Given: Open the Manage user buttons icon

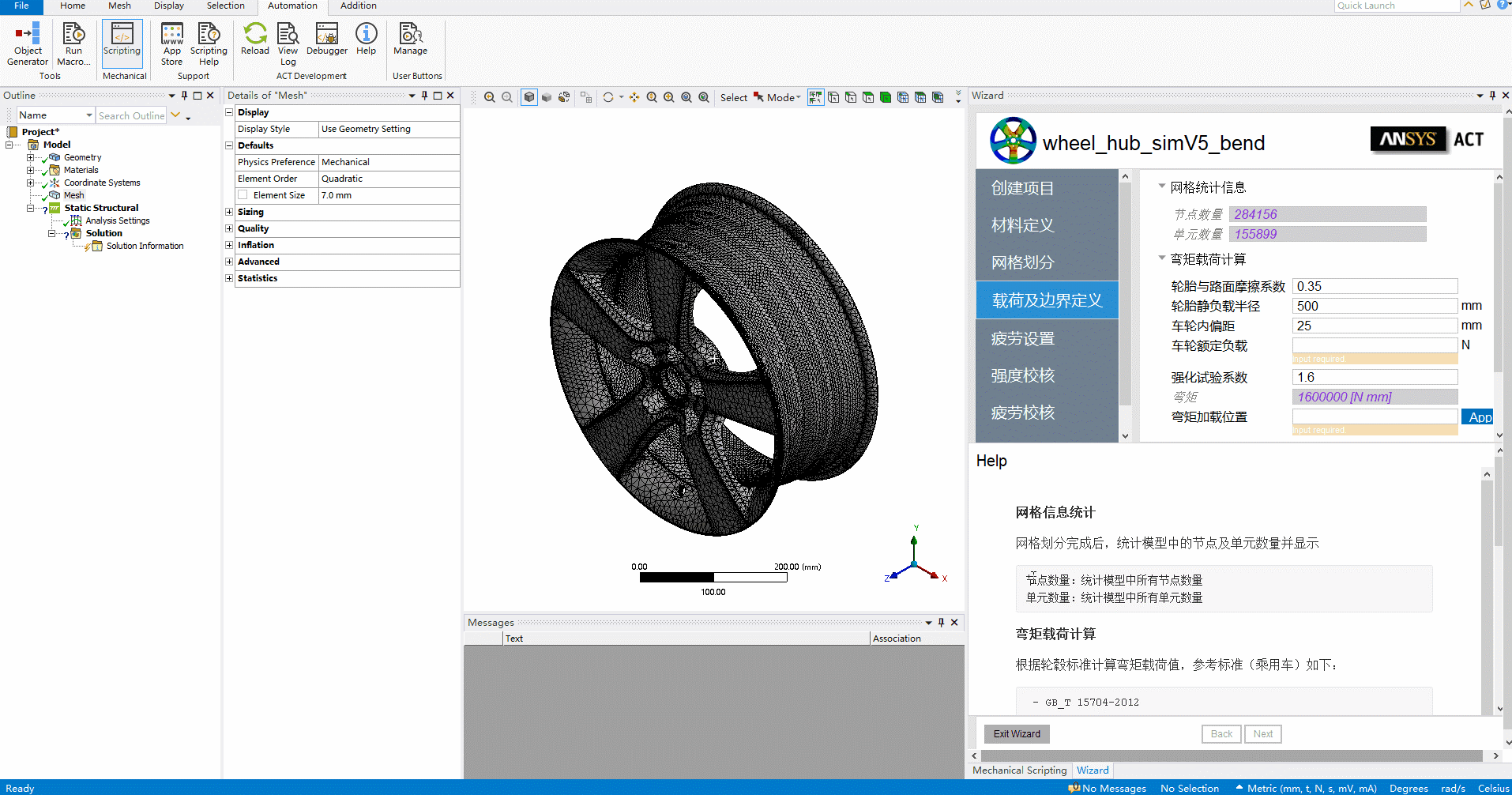Looking at the screenshot, I should click(410, 38).
